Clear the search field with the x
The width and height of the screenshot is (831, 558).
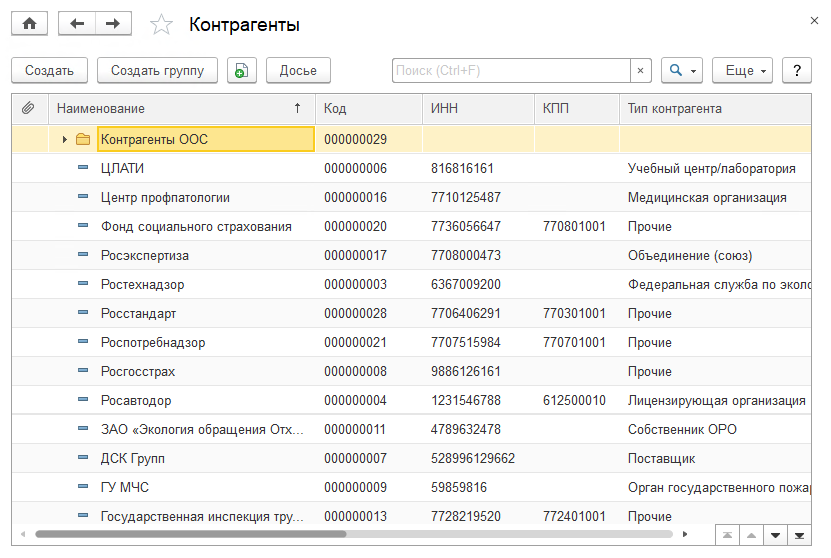click(641, 70)
